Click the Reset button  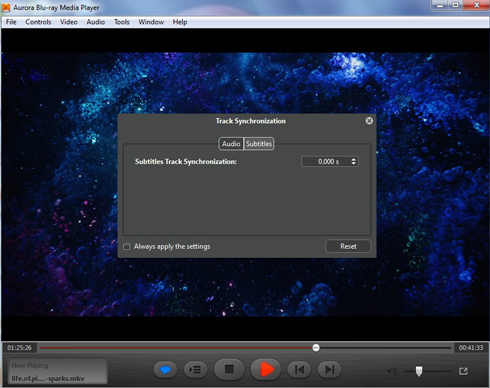[348, 246]
